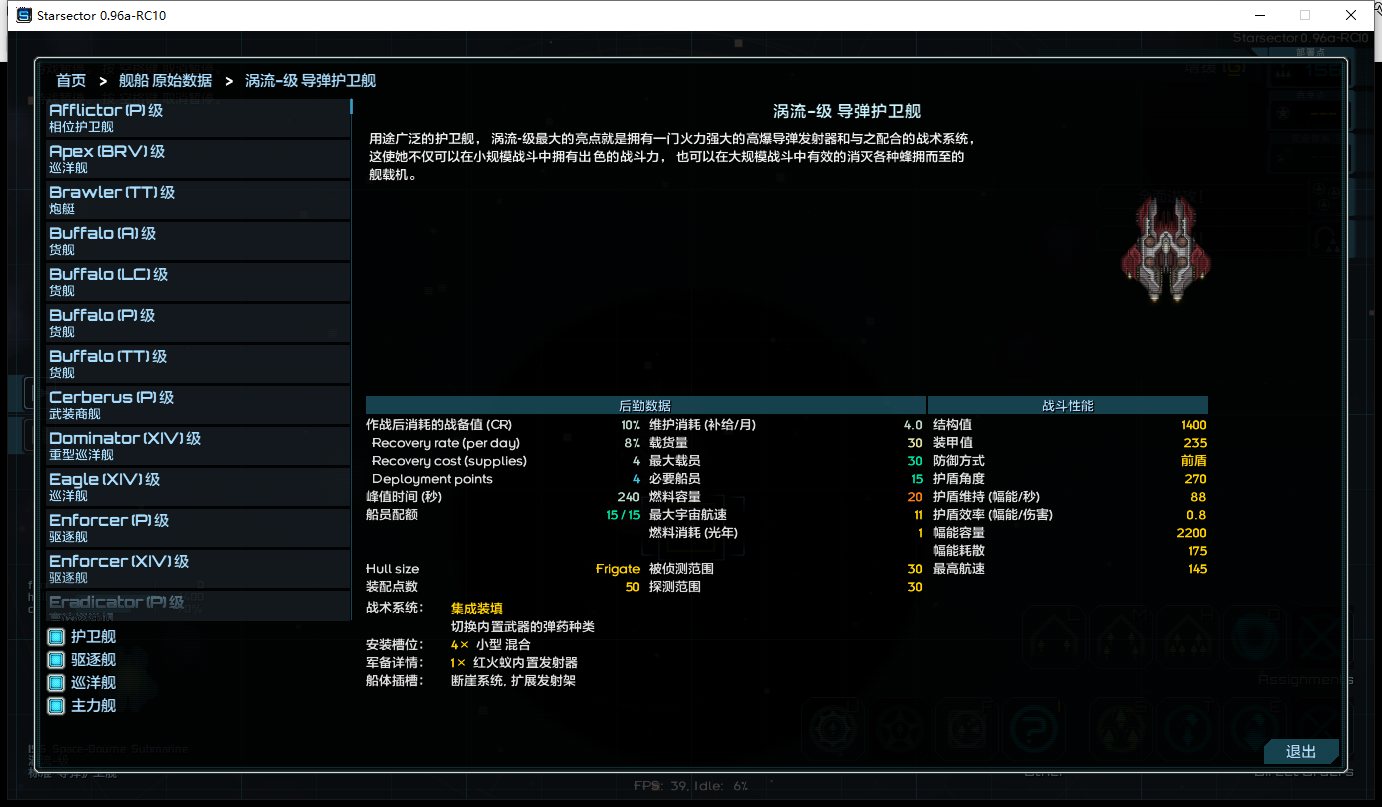This screenshot has height=807, width=1382.
Task: Click the ship list scrollbar handle
Action: click(x=352, y=106)
